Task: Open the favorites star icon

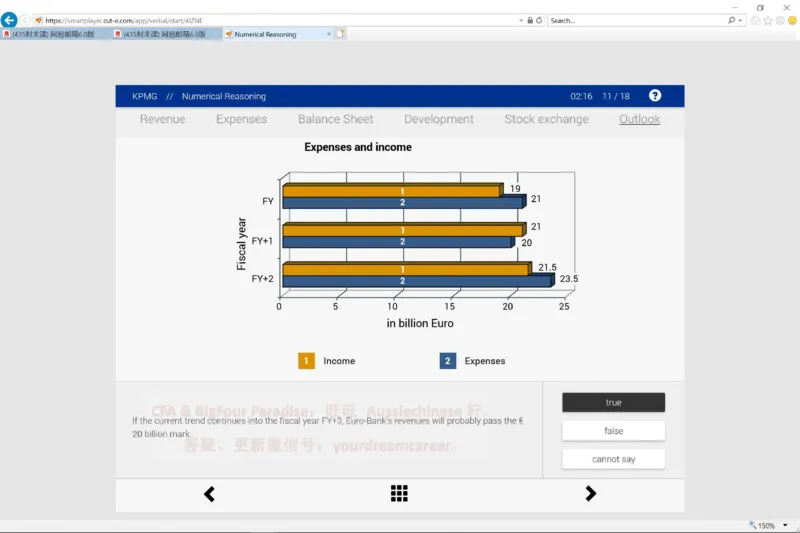Action: click(x=767, y=20)
